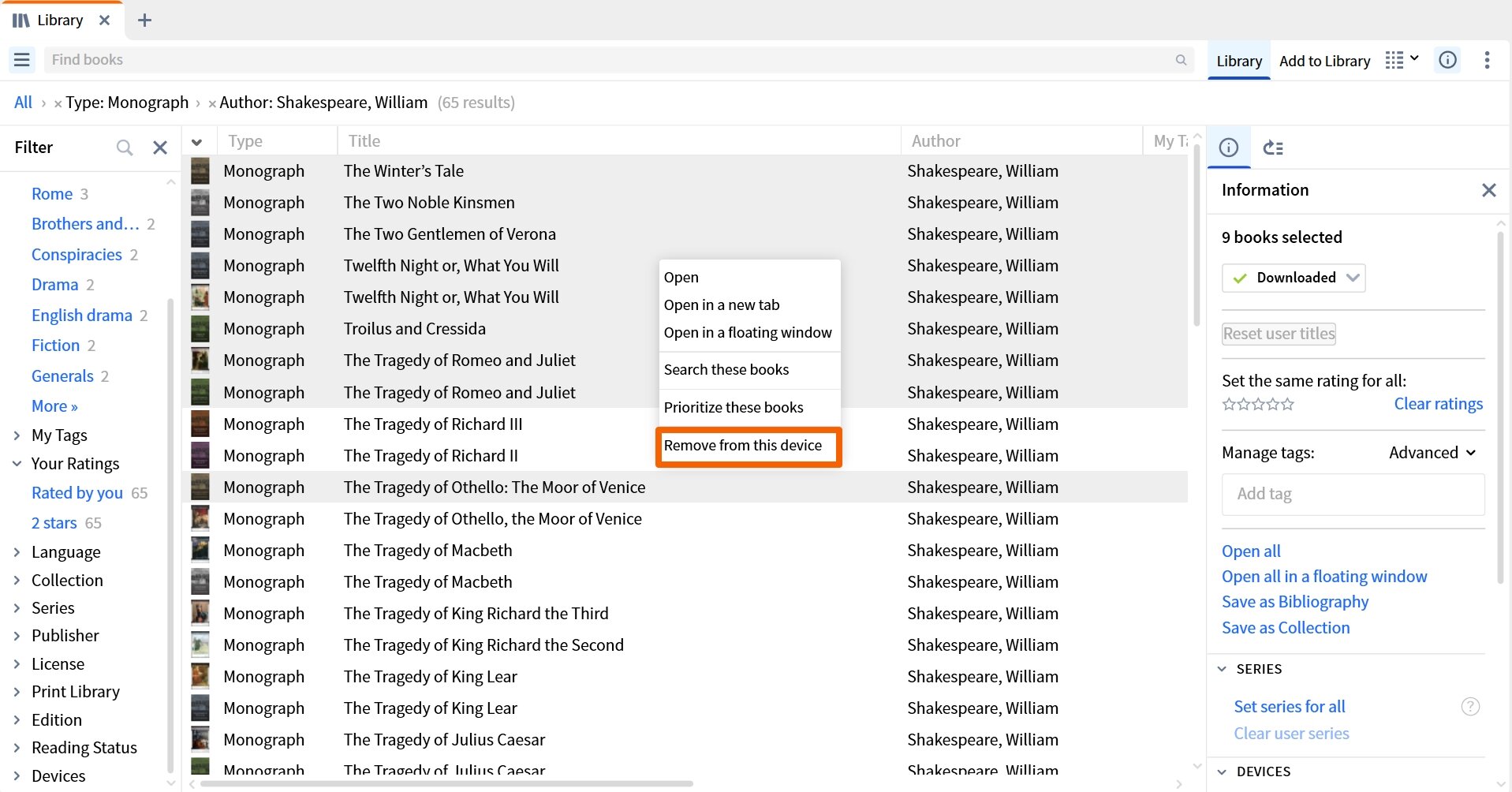Add a new tab with plus icon

tap(144, 21)
